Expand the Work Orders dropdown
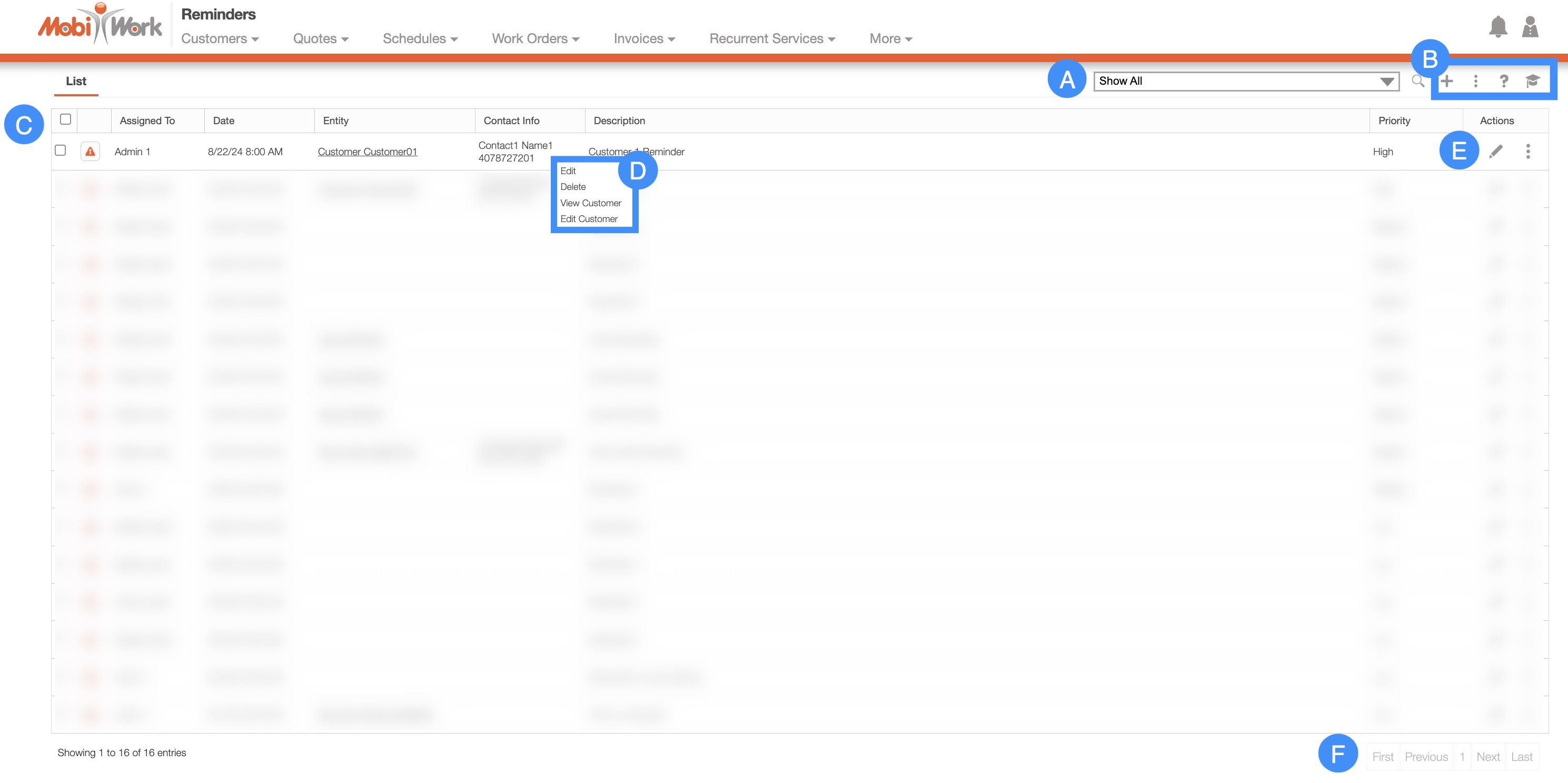The image size is (1568, 783). (x=535, y=39)
